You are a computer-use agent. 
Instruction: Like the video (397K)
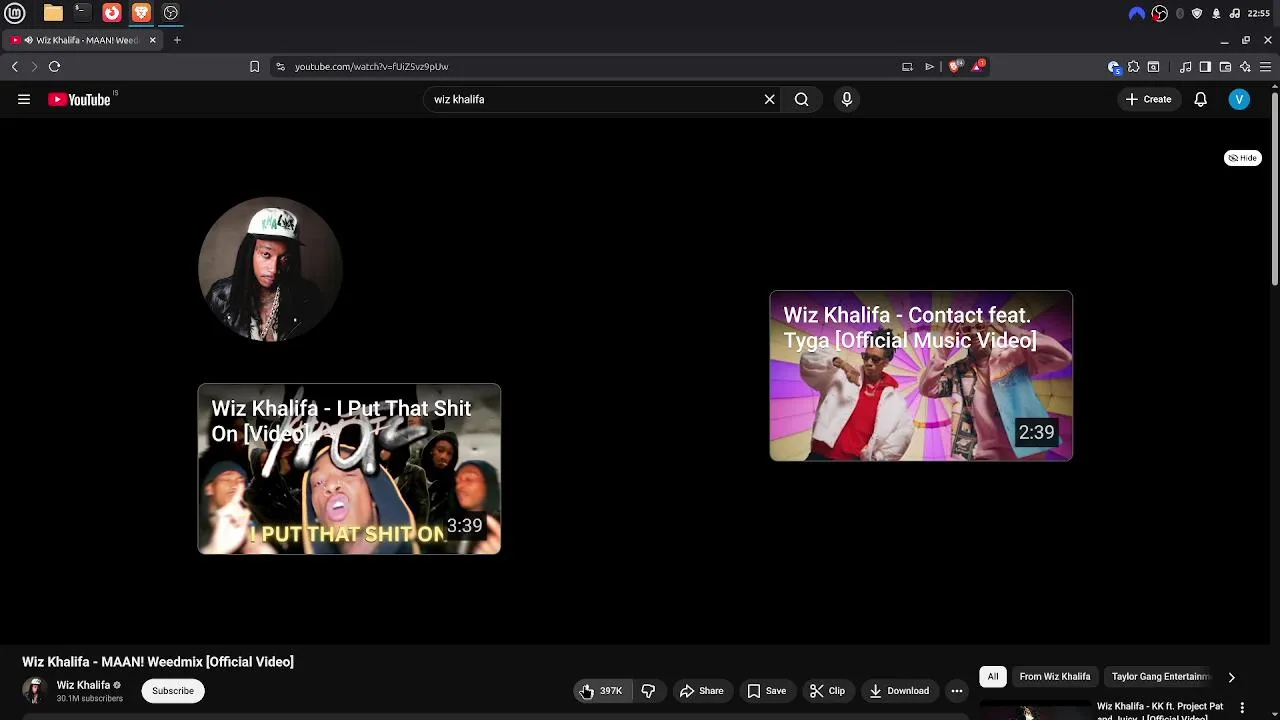602,691
